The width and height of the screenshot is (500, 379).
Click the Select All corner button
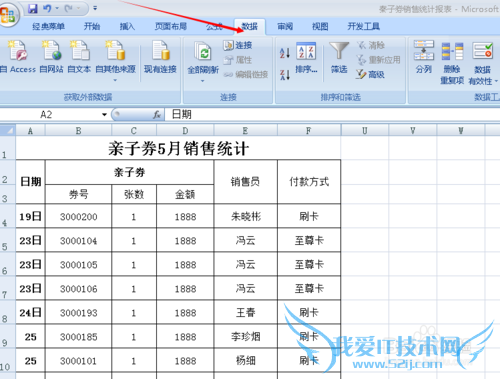tap(8, 130)
